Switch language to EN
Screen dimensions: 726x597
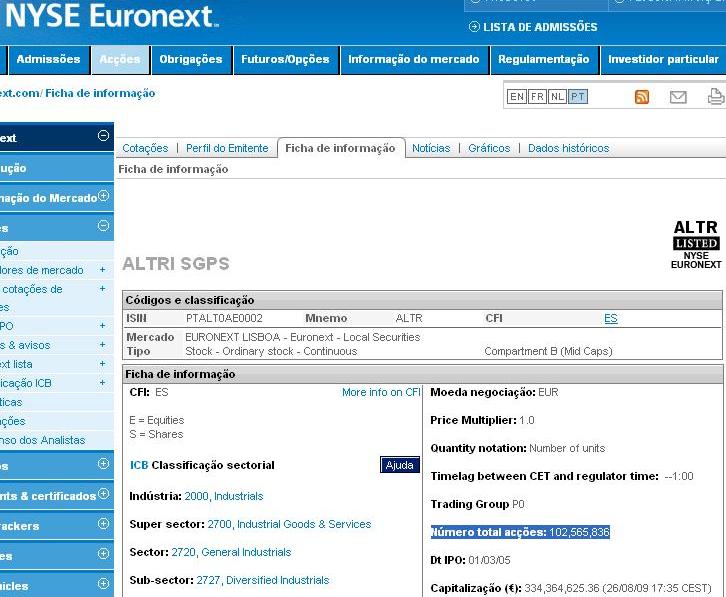[x=517, y=96]
